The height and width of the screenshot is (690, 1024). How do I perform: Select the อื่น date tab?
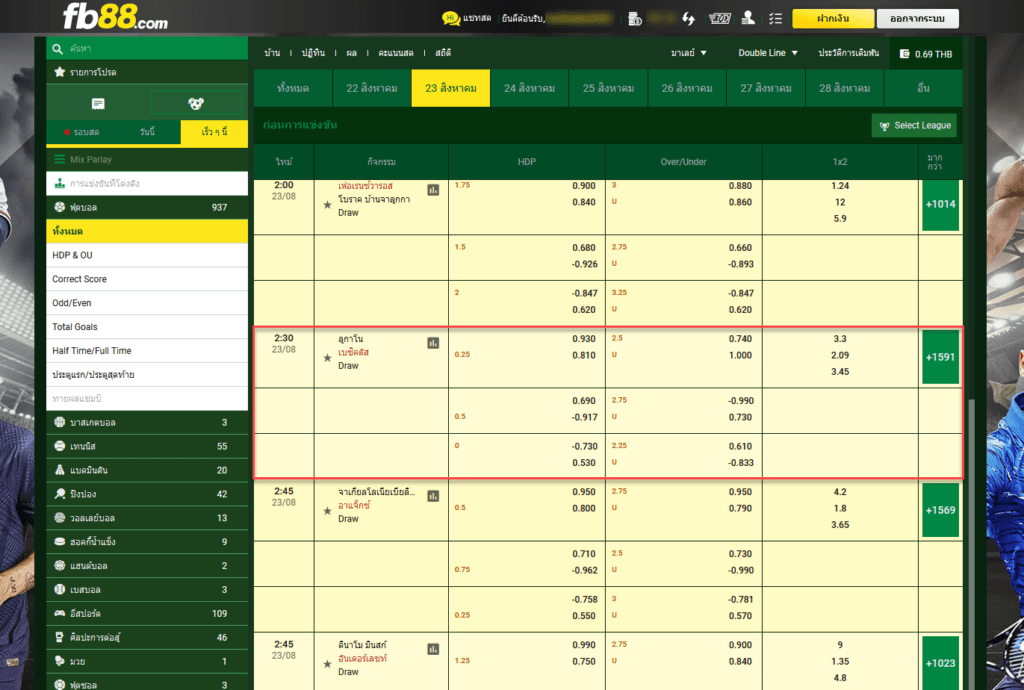(923, 88)
